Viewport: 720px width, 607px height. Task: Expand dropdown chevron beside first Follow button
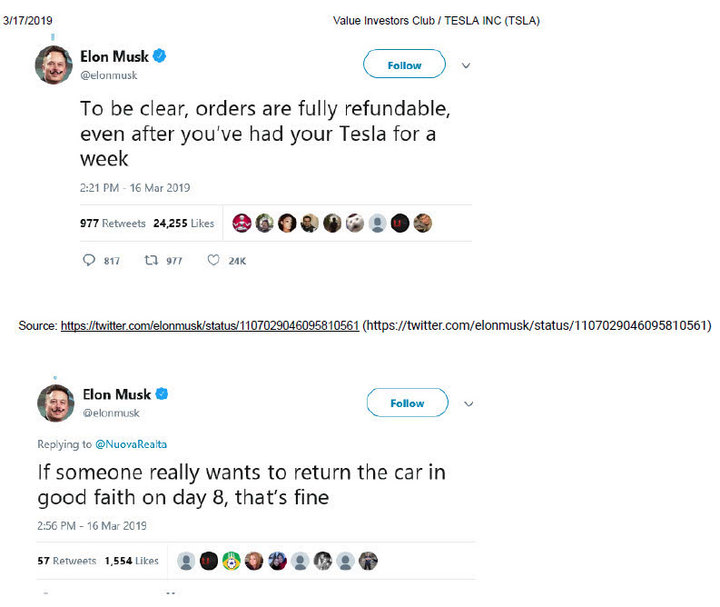465,66
